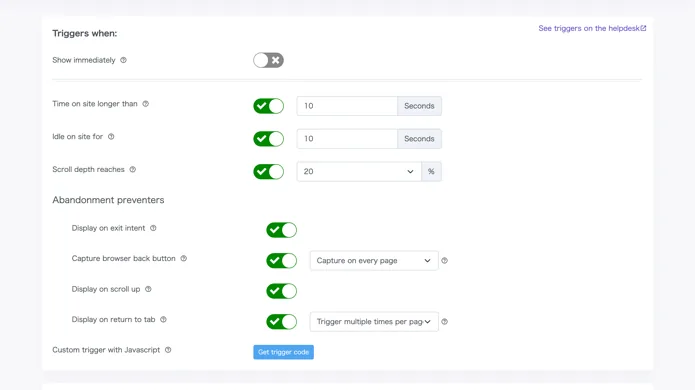The image size is (695, 390).
Task: Toggle Display on exit intent off
Action: point(281,230)
